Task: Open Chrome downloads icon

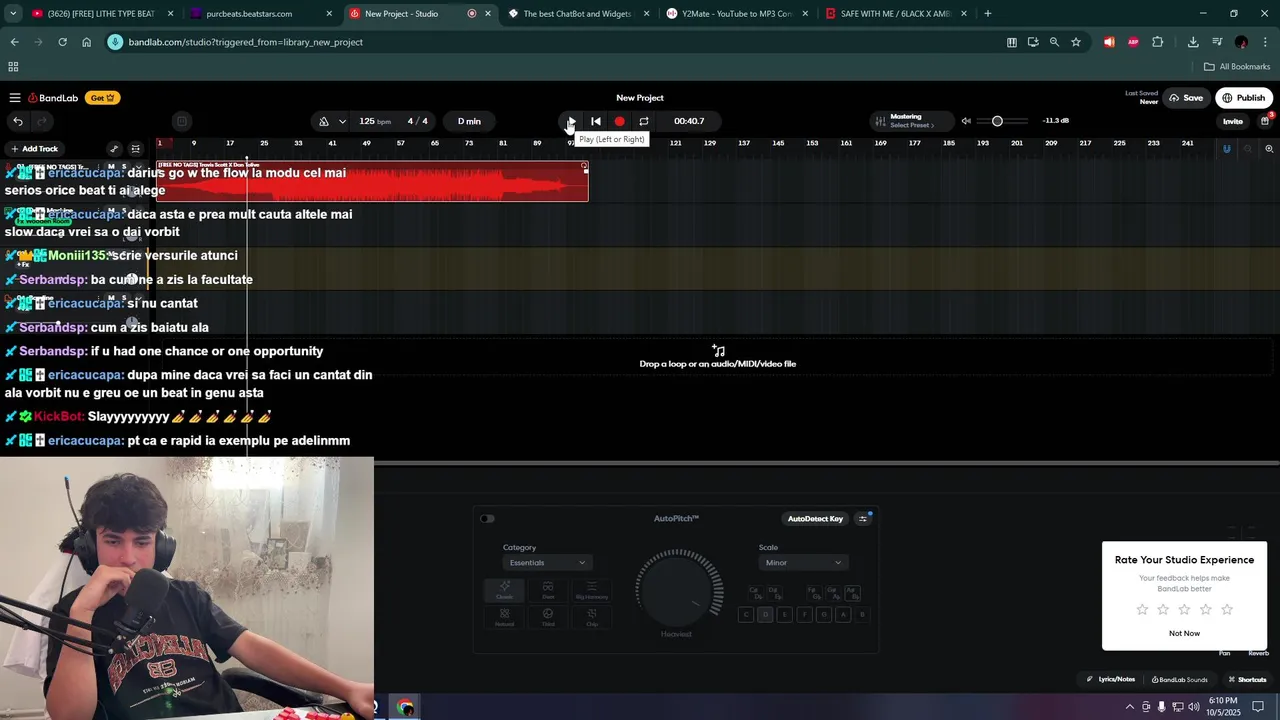Action: [1193, 42]
